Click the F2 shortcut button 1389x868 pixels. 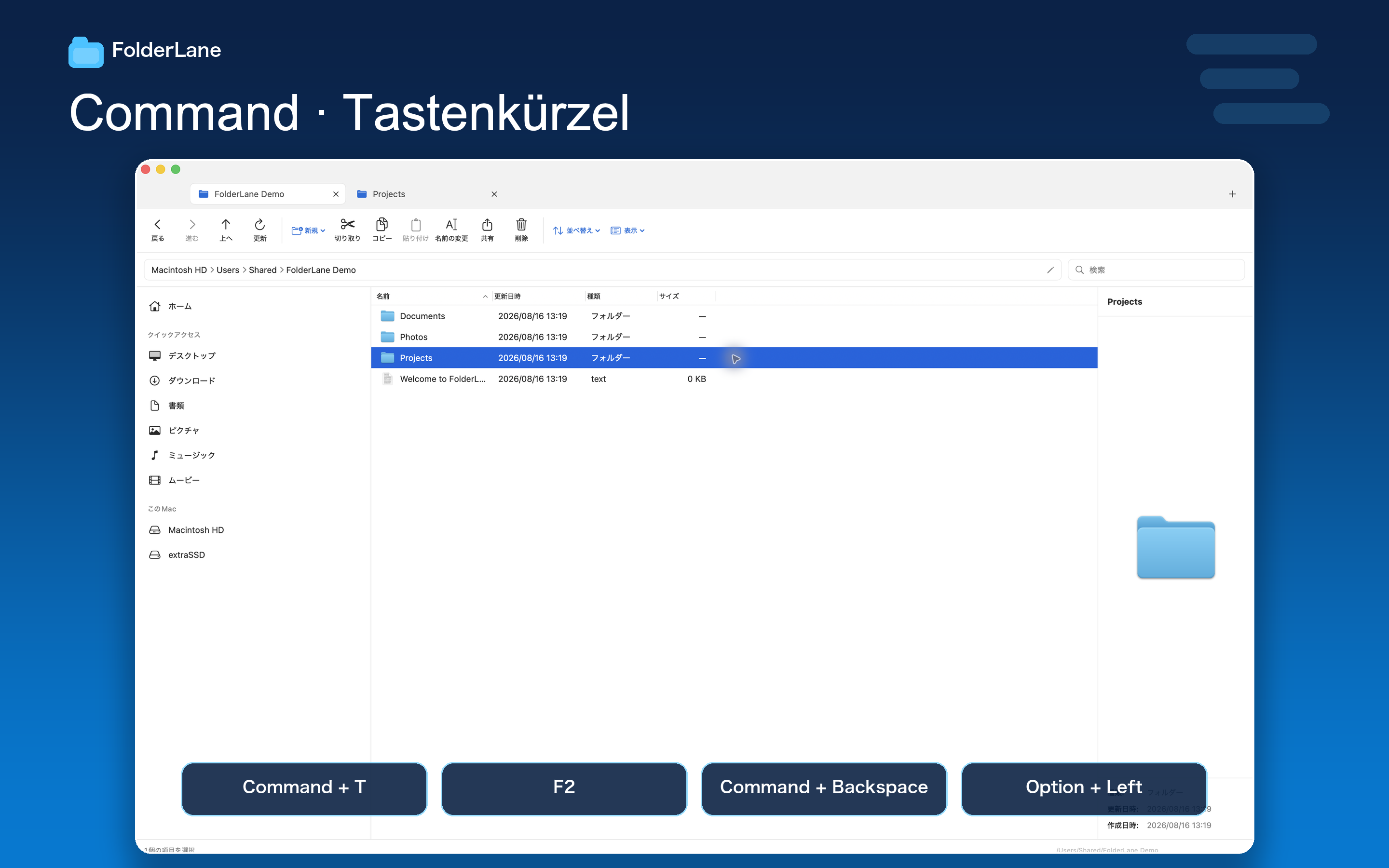[564, 788]
